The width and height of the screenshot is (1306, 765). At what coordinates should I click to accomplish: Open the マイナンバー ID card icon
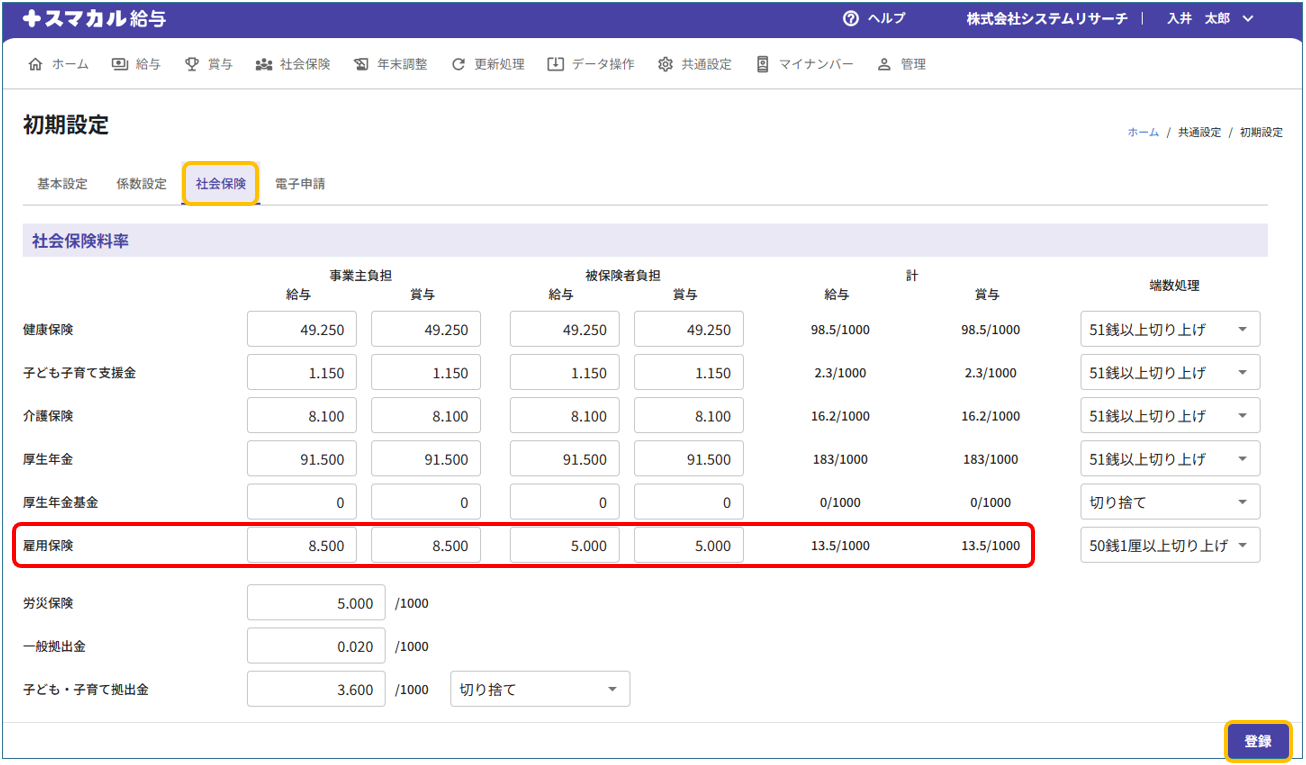click(x=762, y=64)
